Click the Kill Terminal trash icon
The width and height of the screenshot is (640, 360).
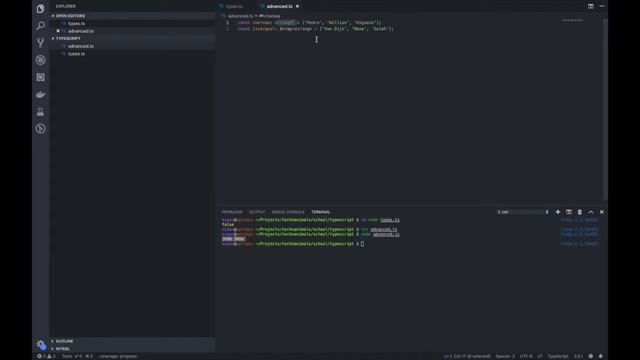pyautogui.click(x=580, y=212)
